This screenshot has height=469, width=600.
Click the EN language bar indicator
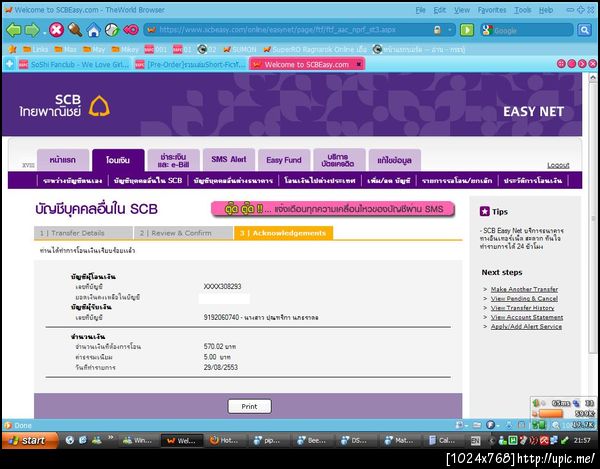pyautogui.click(x=475, y=441)
